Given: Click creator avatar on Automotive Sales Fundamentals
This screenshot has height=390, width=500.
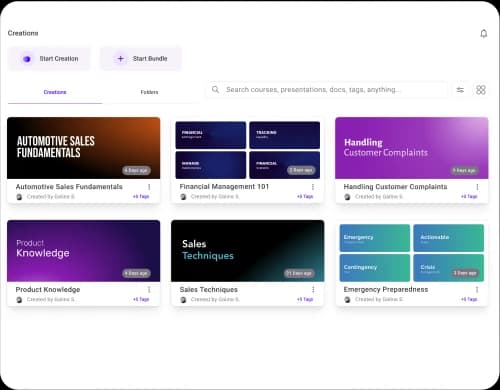Looking at the screenshot, I should [x=19, y=197].
